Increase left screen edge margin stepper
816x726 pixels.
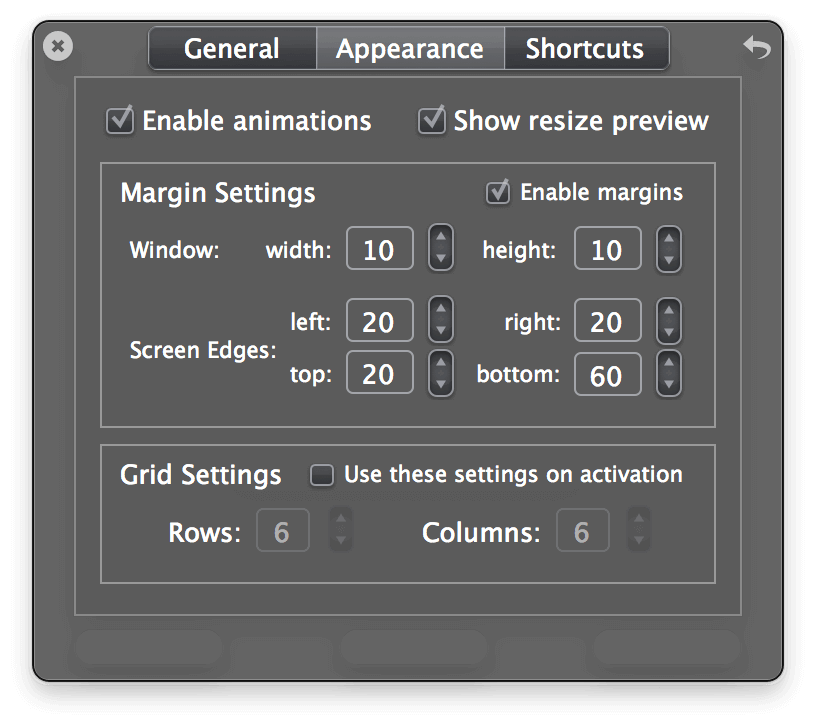point(441,309)
